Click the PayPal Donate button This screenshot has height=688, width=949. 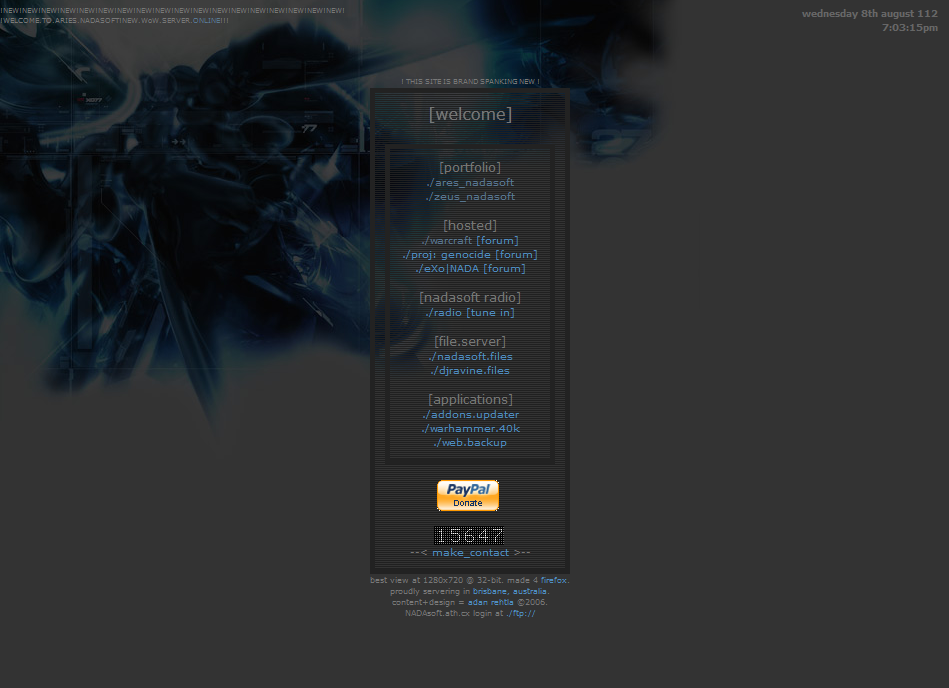(468, 495)
